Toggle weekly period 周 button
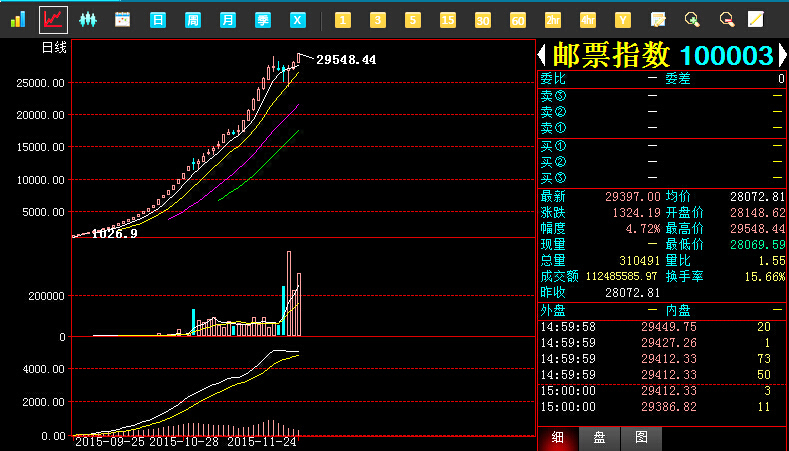The image size is (789, 451). coord(193,19)
